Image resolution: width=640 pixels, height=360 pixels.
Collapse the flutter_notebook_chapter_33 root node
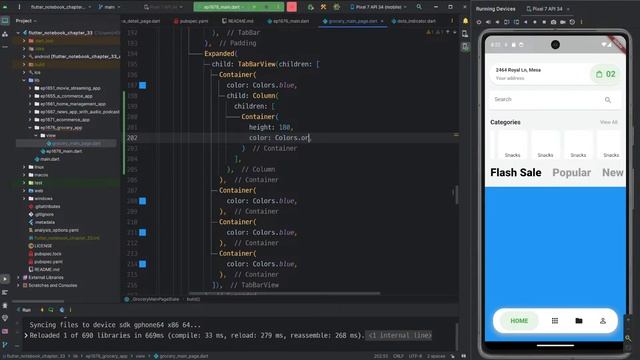(18, 33)
